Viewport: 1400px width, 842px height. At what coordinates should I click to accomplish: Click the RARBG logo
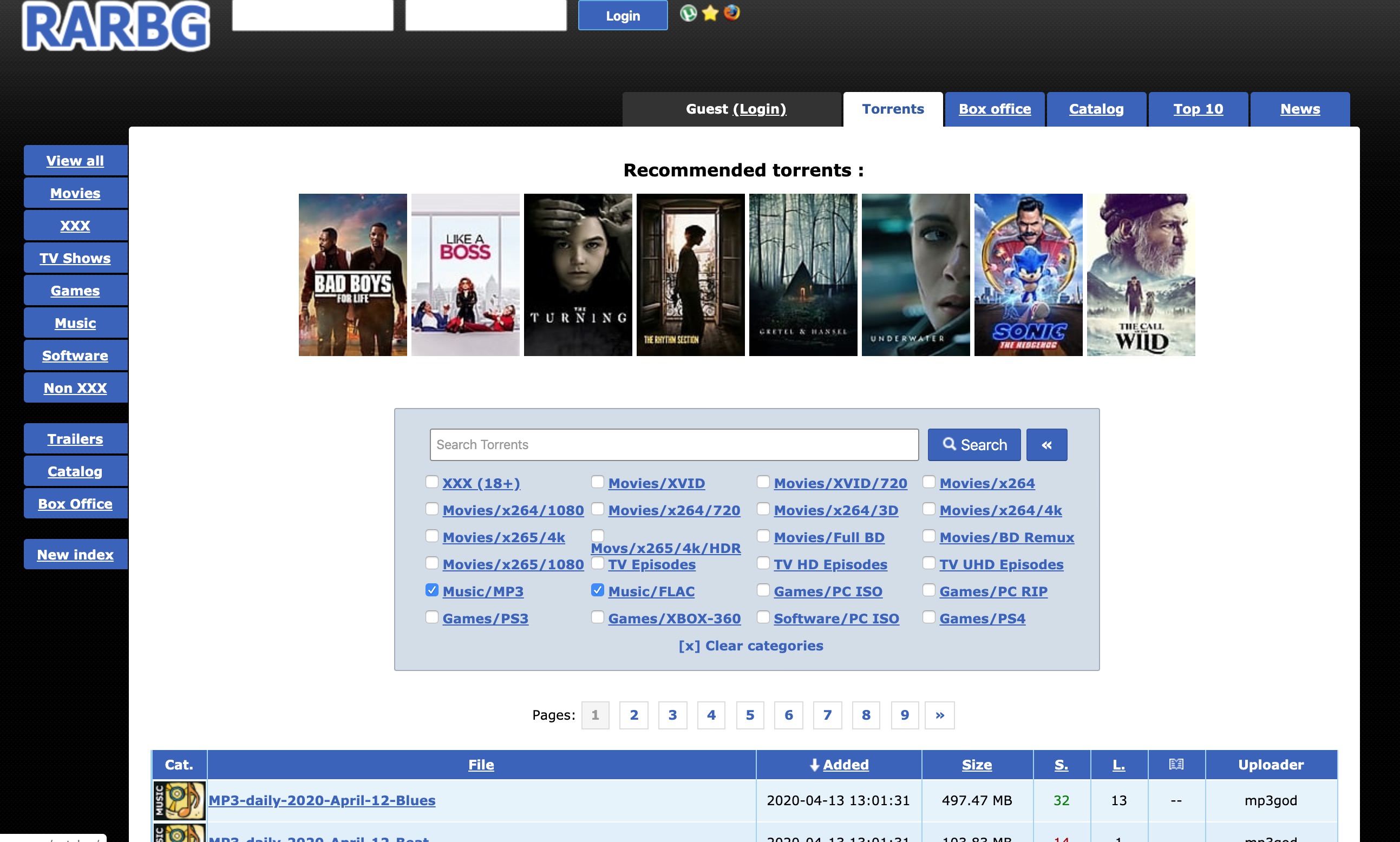(116, 25)
